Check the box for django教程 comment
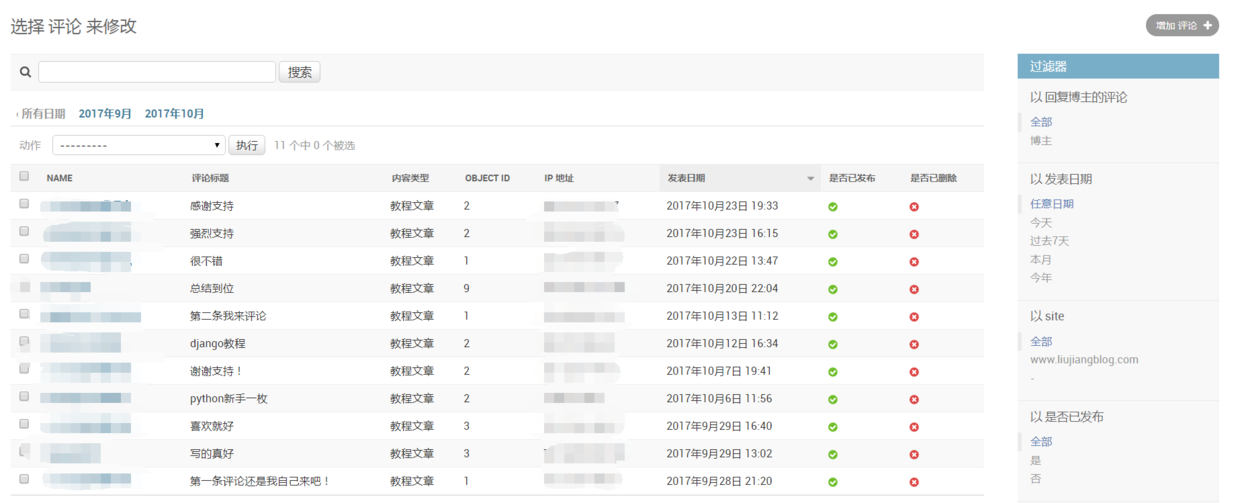The height and width of the screenshot is (503, 1240). click(24, 341)
